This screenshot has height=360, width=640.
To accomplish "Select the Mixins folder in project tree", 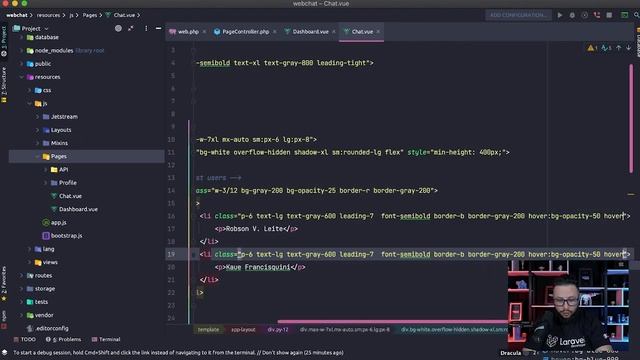I will [x=59, y=143].
